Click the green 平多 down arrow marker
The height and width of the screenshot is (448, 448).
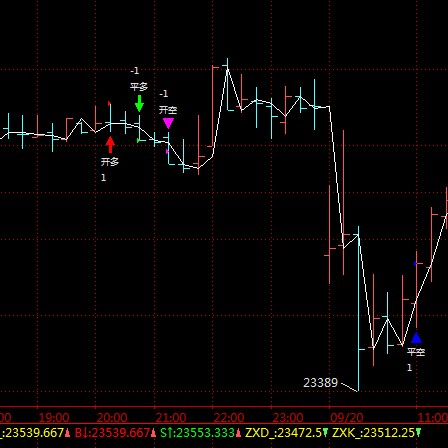click(139, 103)
